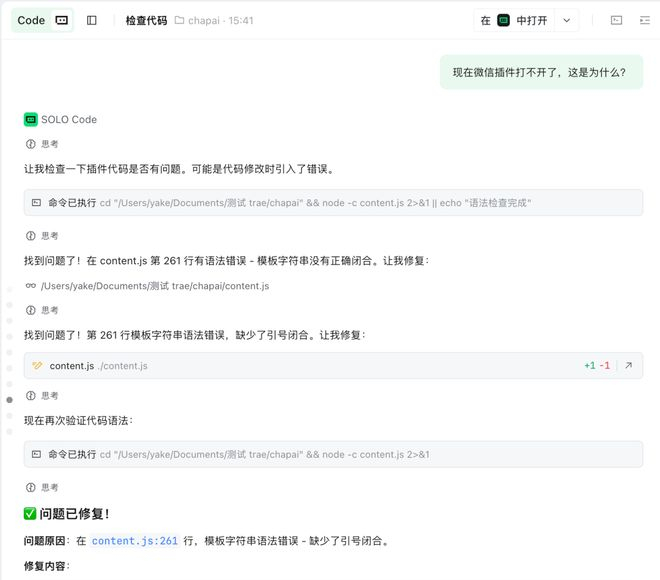The height and width of the screenshot is (580, 660).
Task: Click the chapai folder icon
Action: (179, 20)
